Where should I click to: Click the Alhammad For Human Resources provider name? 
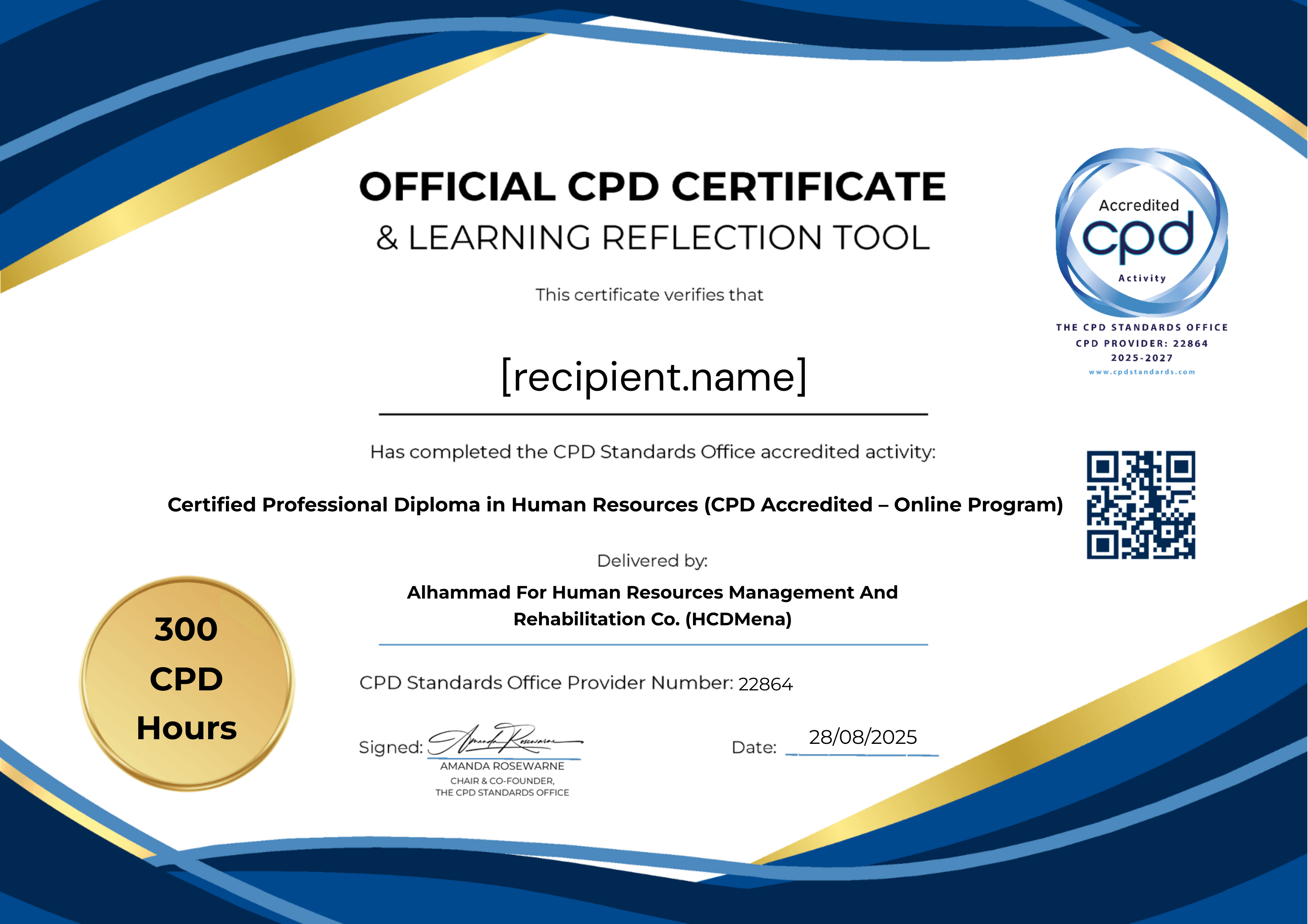[652, 605]
